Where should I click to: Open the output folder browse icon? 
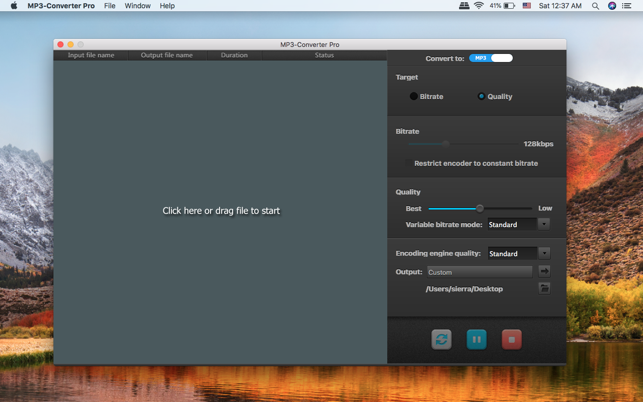click(x=544, y=288)
